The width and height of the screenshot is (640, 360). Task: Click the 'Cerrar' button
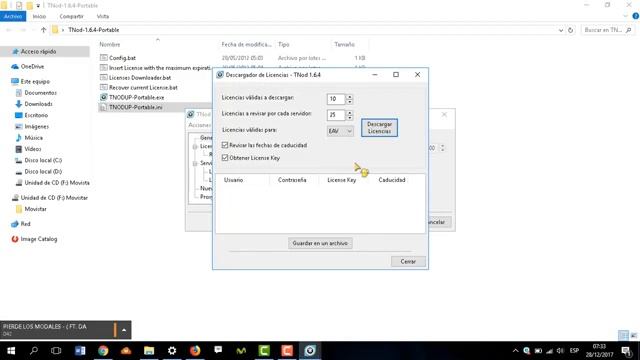click(x=408, y=262)
